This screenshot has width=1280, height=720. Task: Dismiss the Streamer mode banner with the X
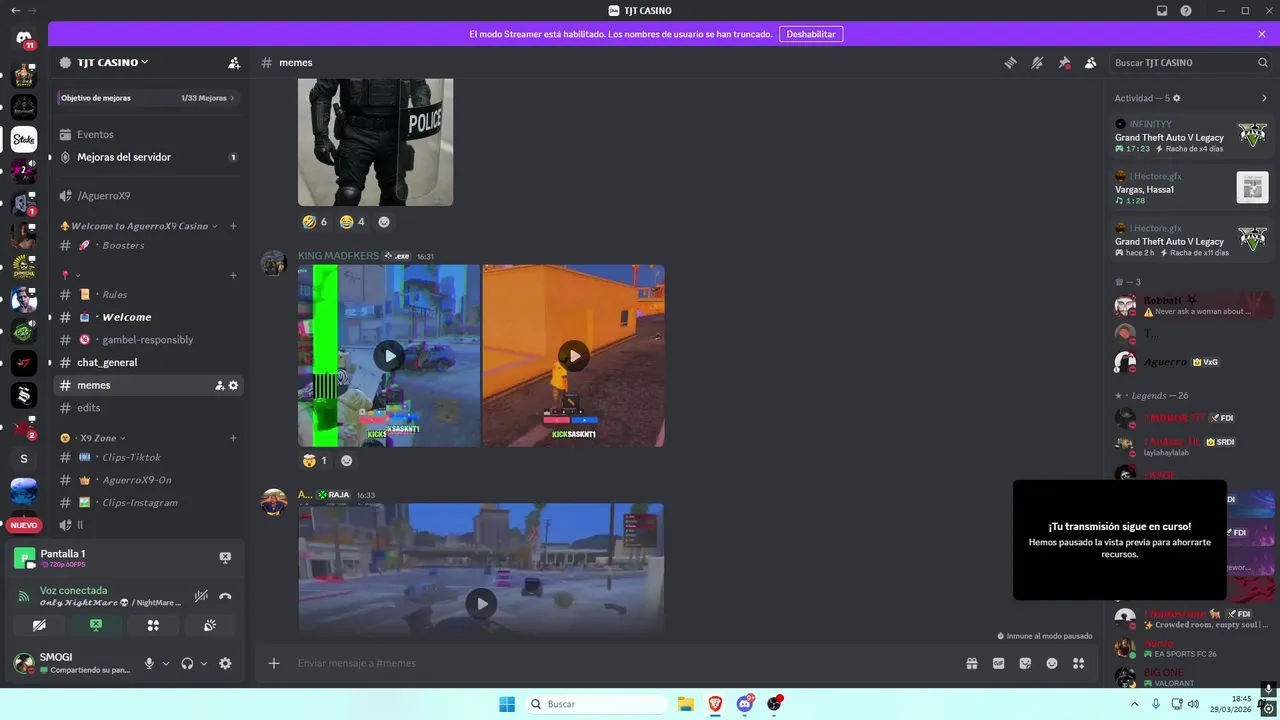[x=1262, y=34]
